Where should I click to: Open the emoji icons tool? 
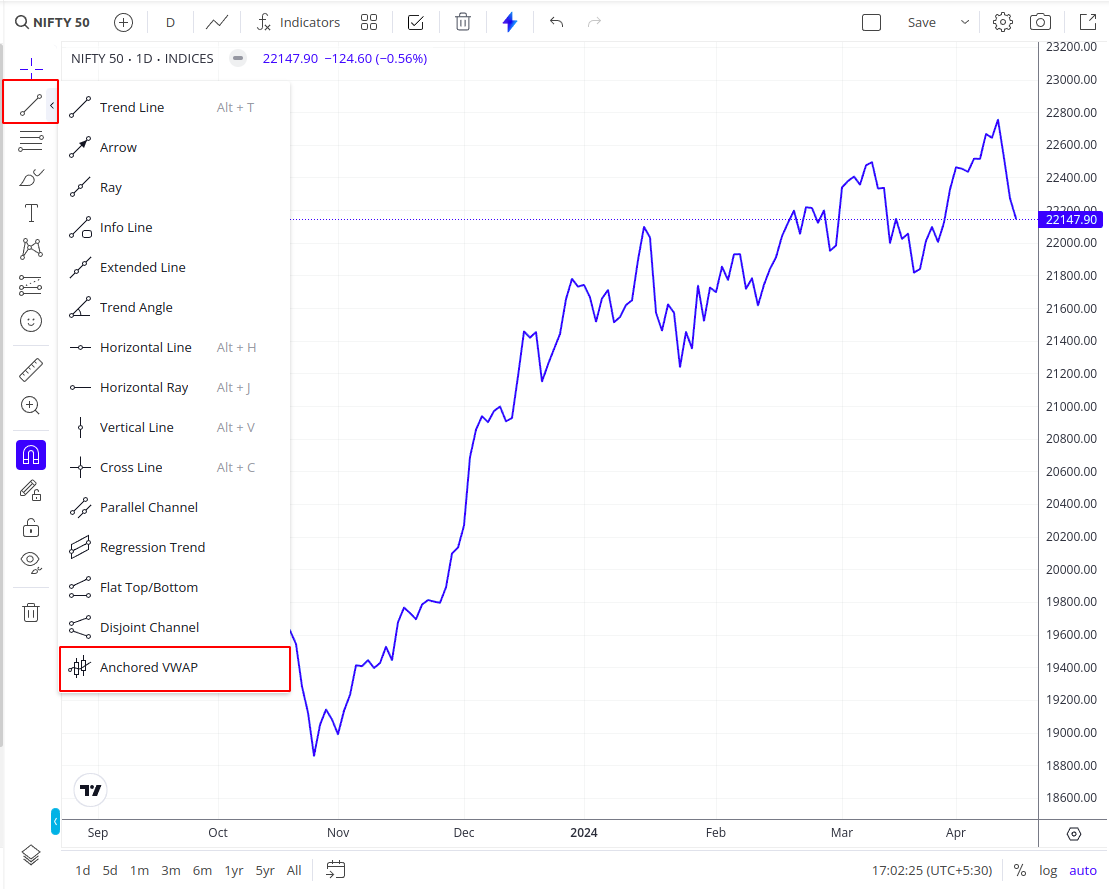pyautogui.click(x=31, y=321)
